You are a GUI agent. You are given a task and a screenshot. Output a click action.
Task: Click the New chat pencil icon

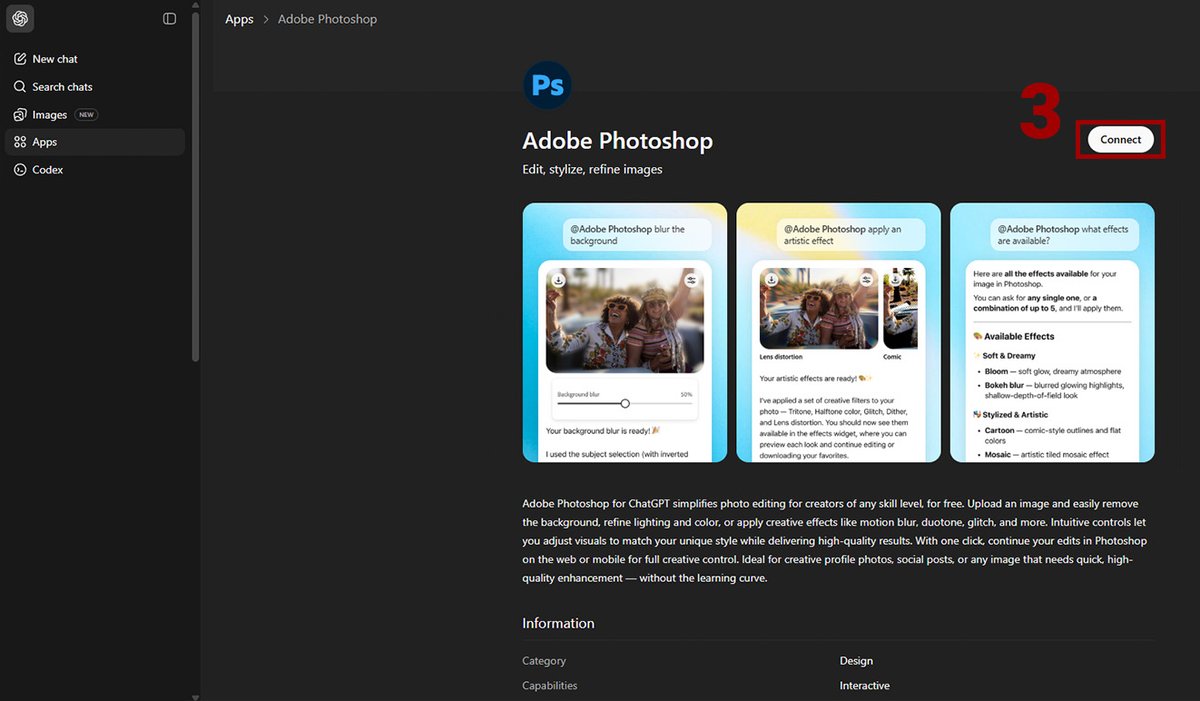(20, 59)
